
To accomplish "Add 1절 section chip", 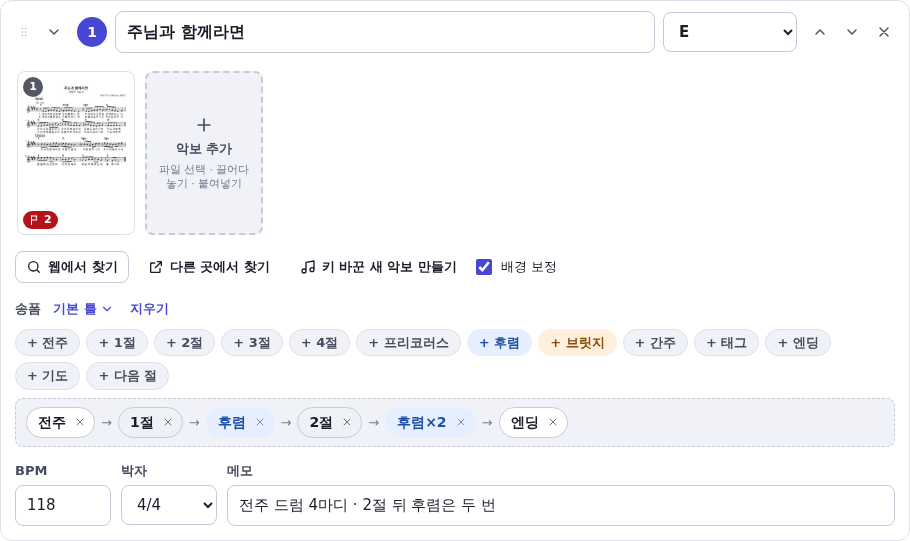I will click(117, 342).
